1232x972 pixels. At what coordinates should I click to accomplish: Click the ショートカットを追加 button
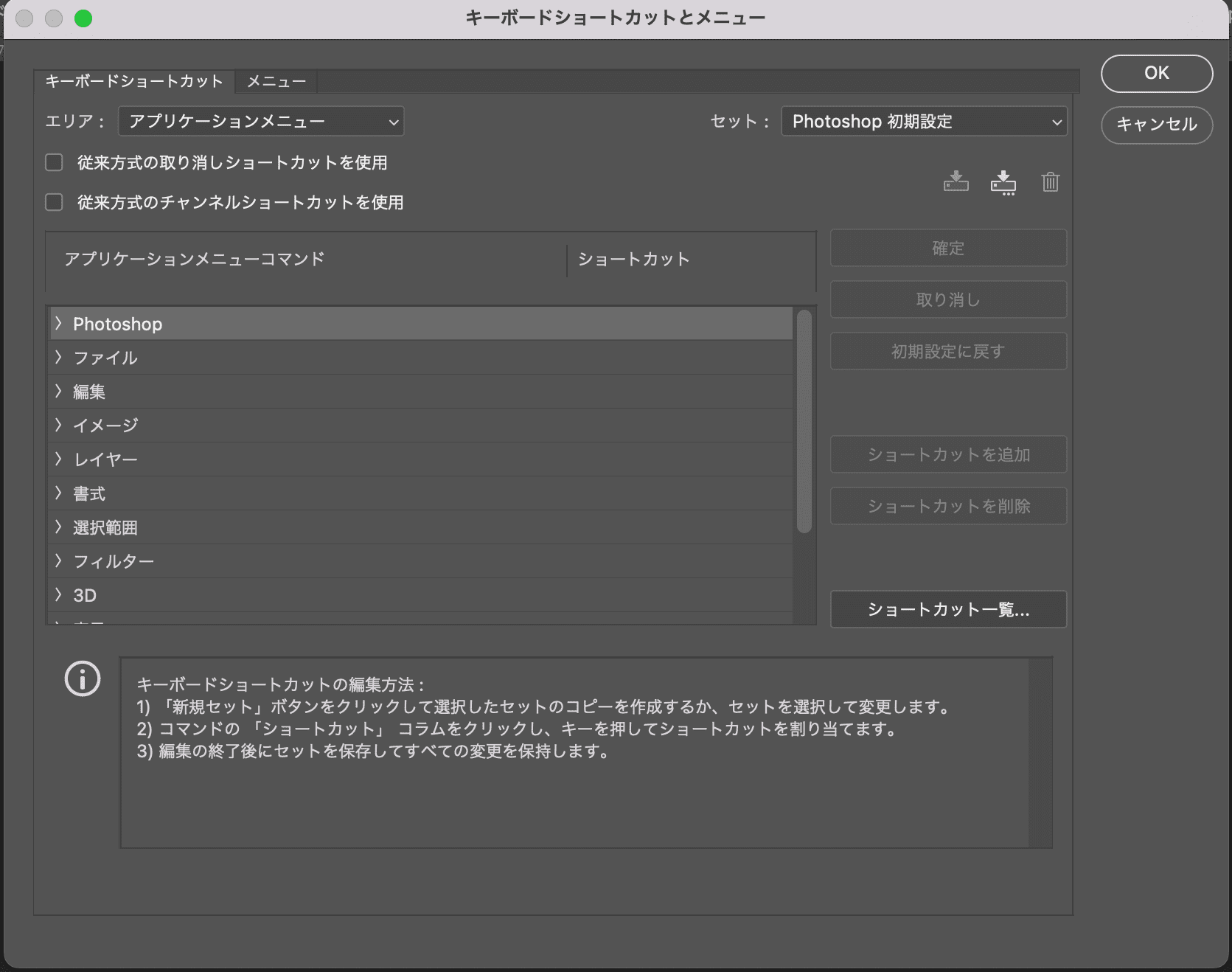[948, 455]
